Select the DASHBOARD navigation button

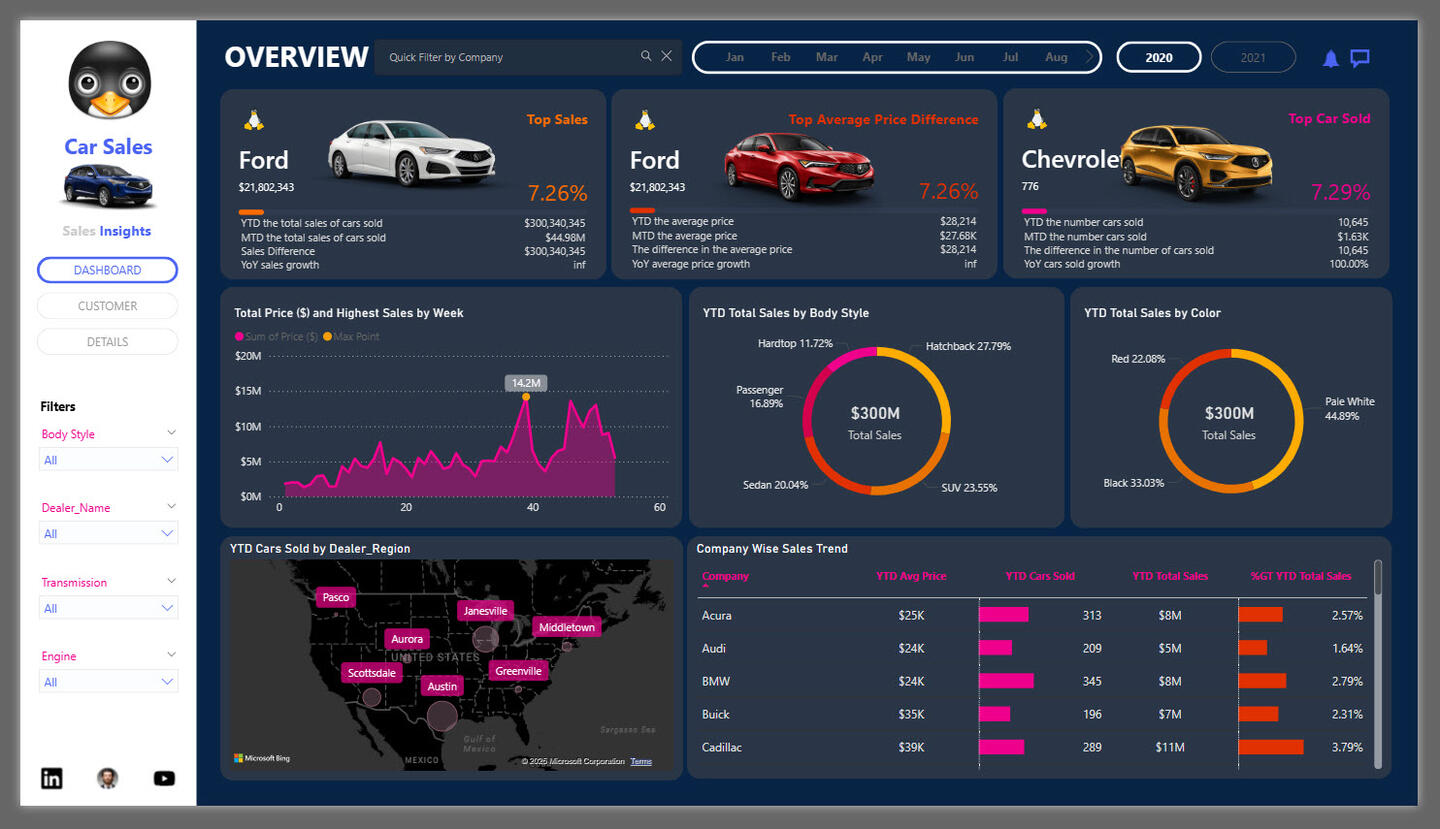[107, 270]
